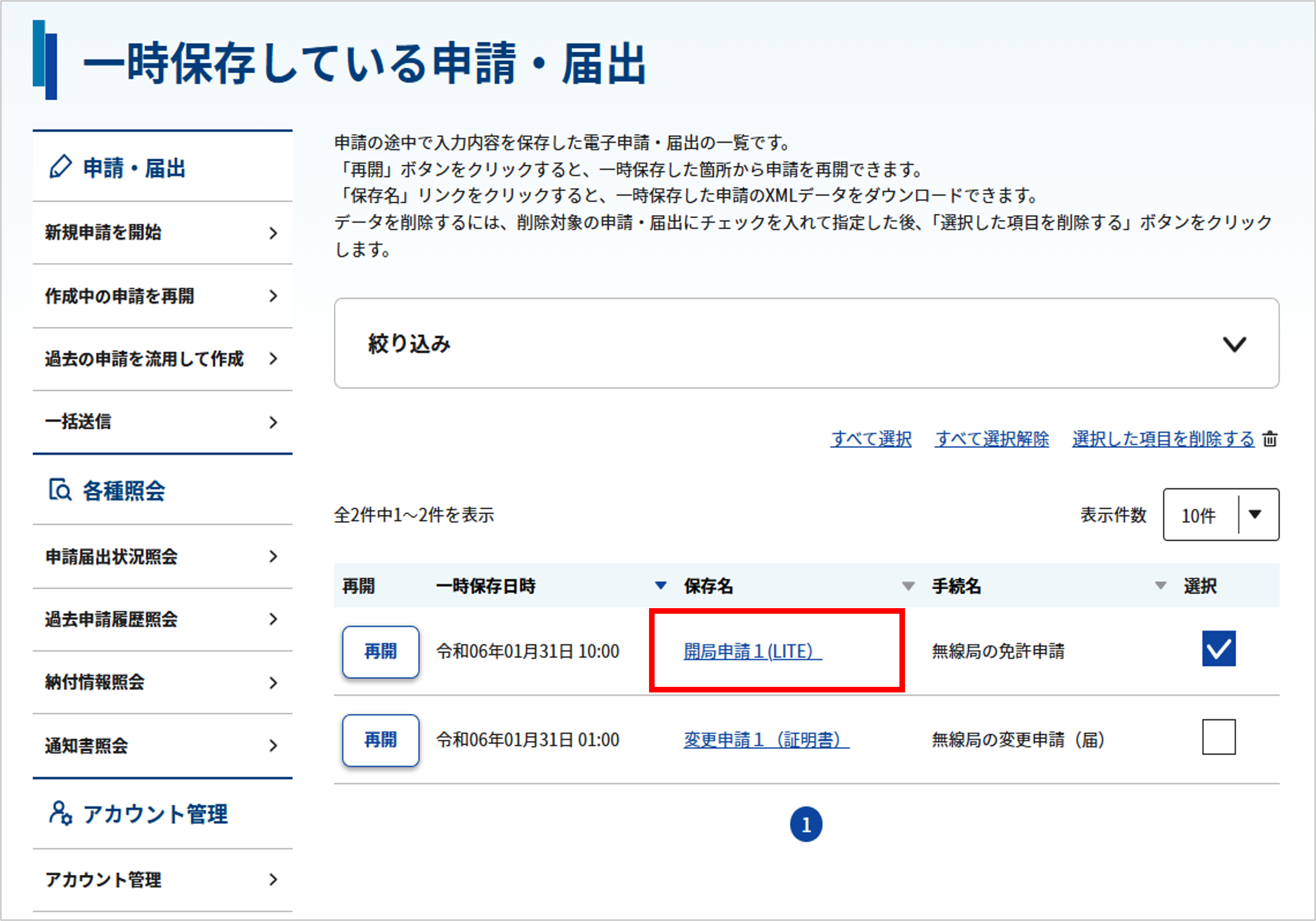Click 選択した項目を削除する link
Image resolution: width=1316 pixels, height=921 pixels.
coord(1163,439)
